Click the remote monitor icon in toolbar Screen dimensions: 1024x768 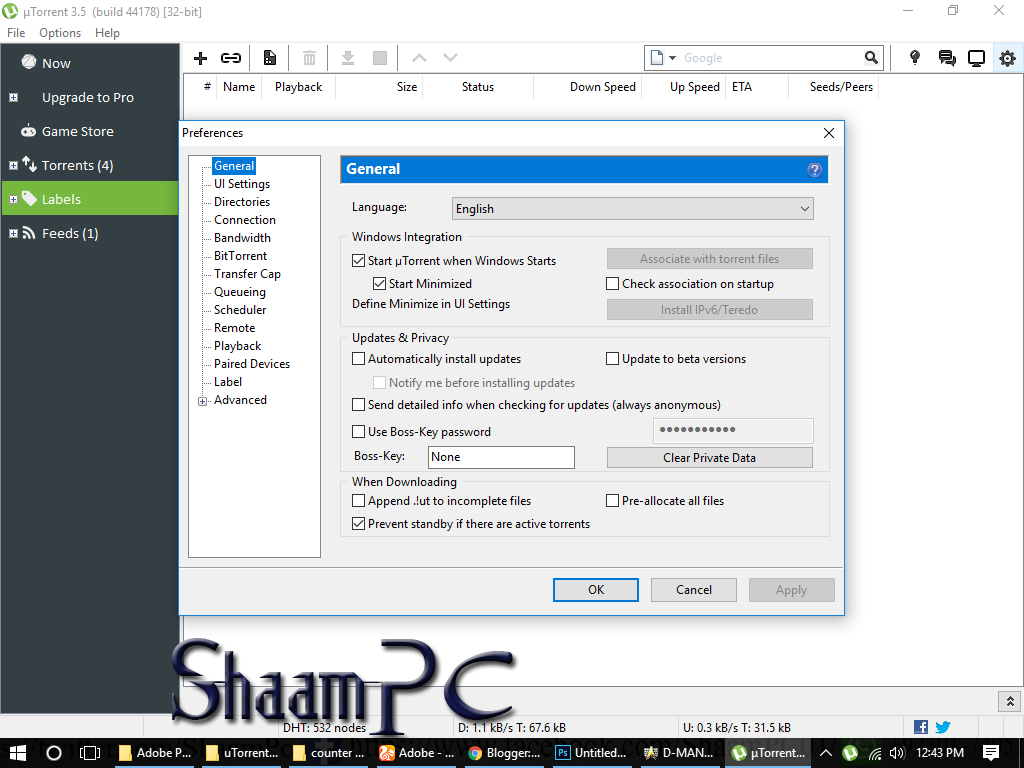(x=976, y=58)
